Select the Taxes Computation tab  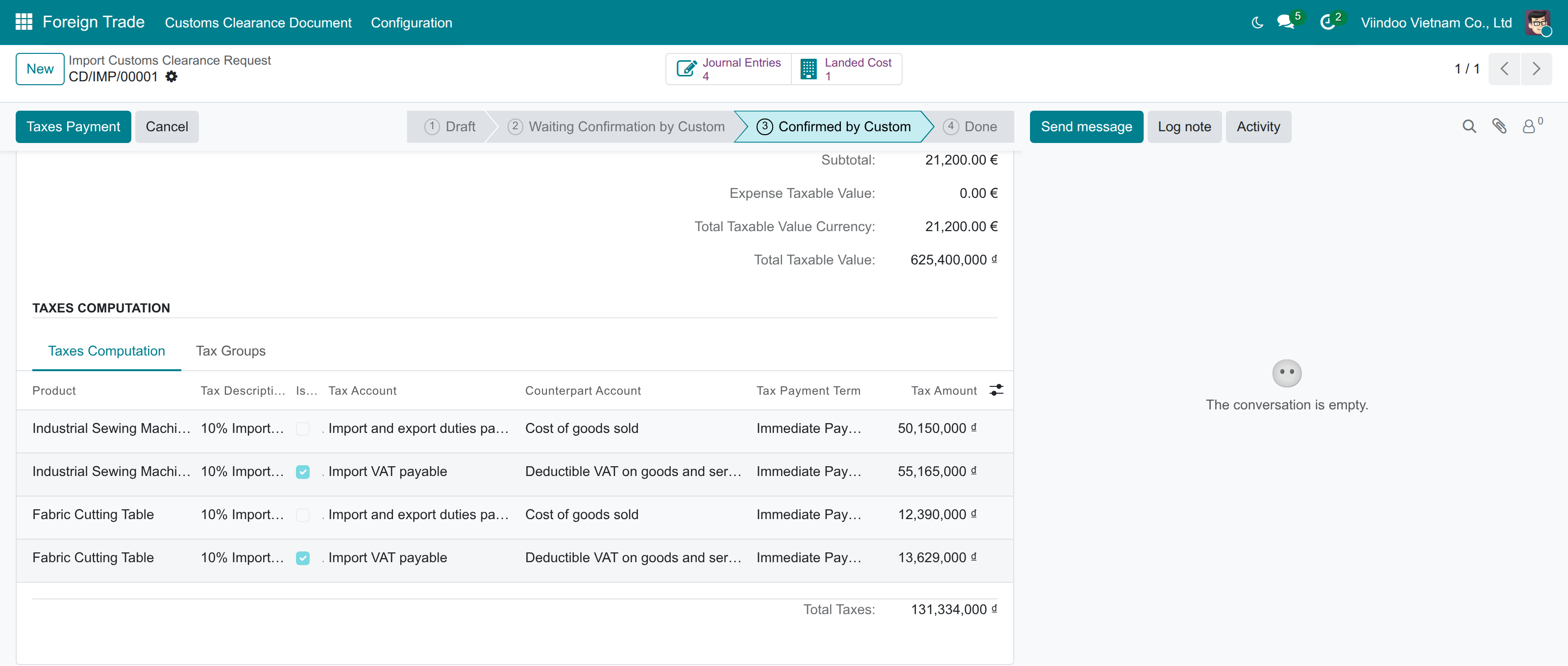tap(106, 351)
